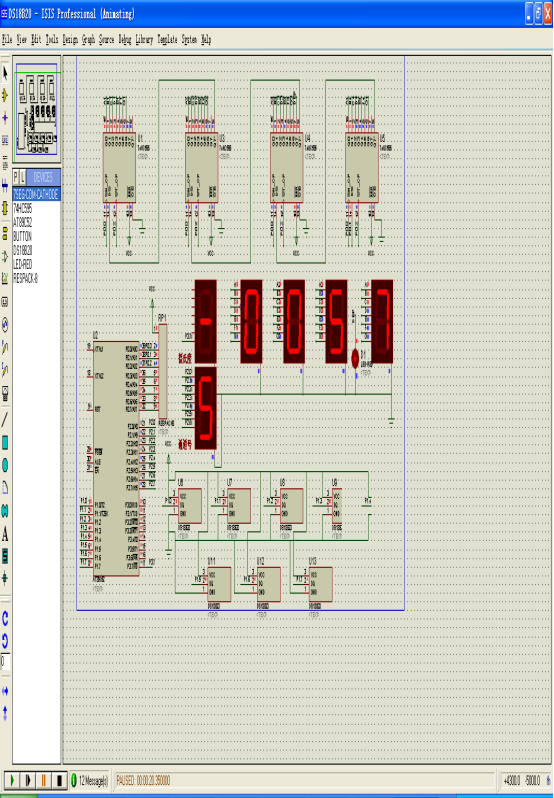The image size is (554, 798).
Task: Open the Design menu
Action: pyautogui.click(x=70, y=40)
